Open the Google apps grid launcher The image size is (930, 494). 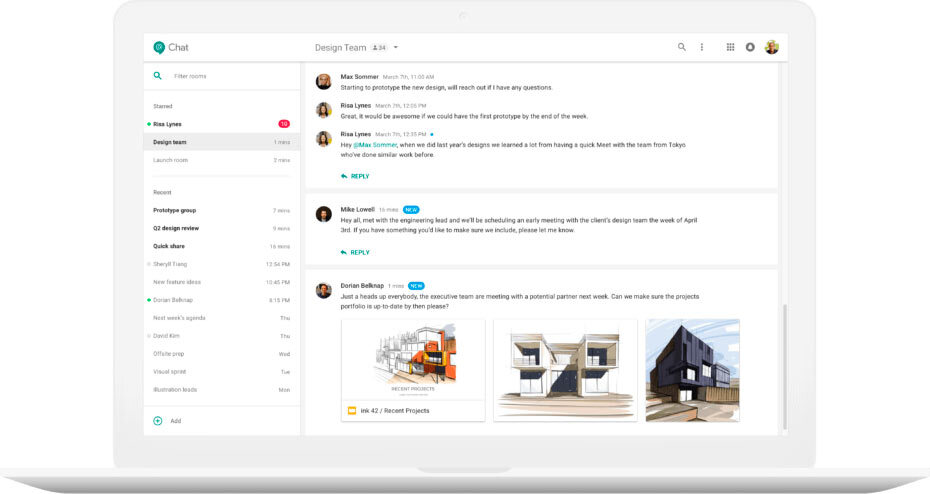730,47
